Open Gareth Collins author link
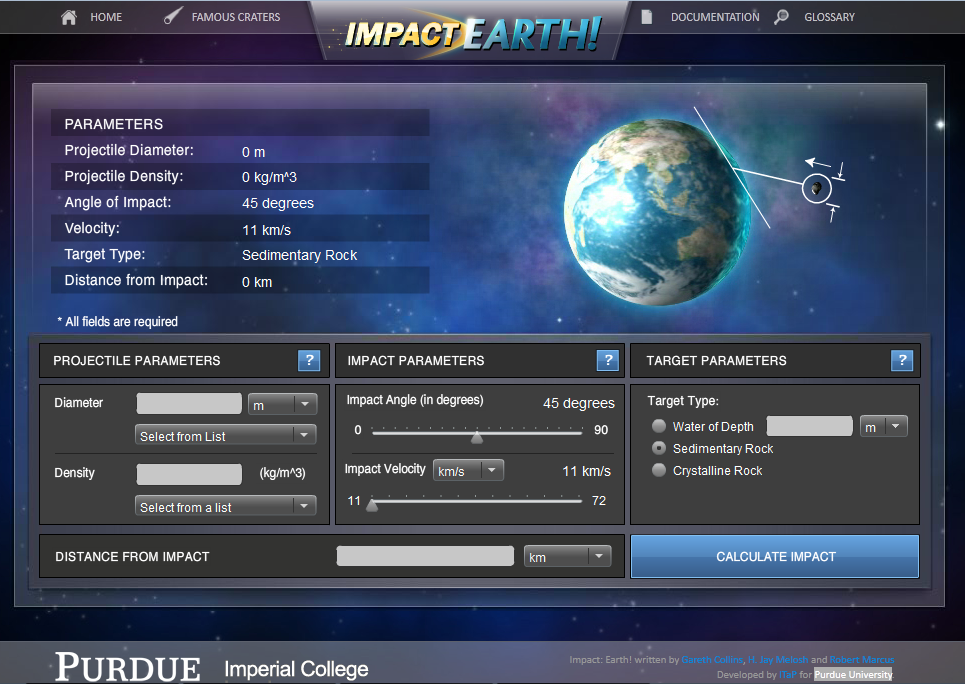The height and width of the screenshot is (684, 965). point(712,659)
